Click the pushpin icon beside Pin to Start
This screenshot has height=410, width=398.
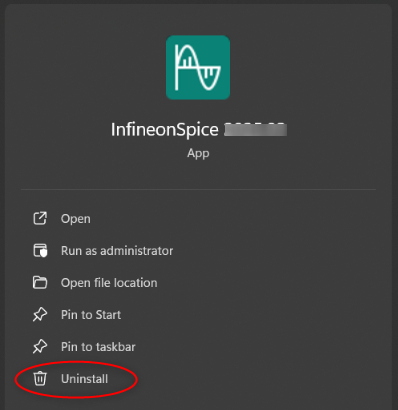click(40, 315)
